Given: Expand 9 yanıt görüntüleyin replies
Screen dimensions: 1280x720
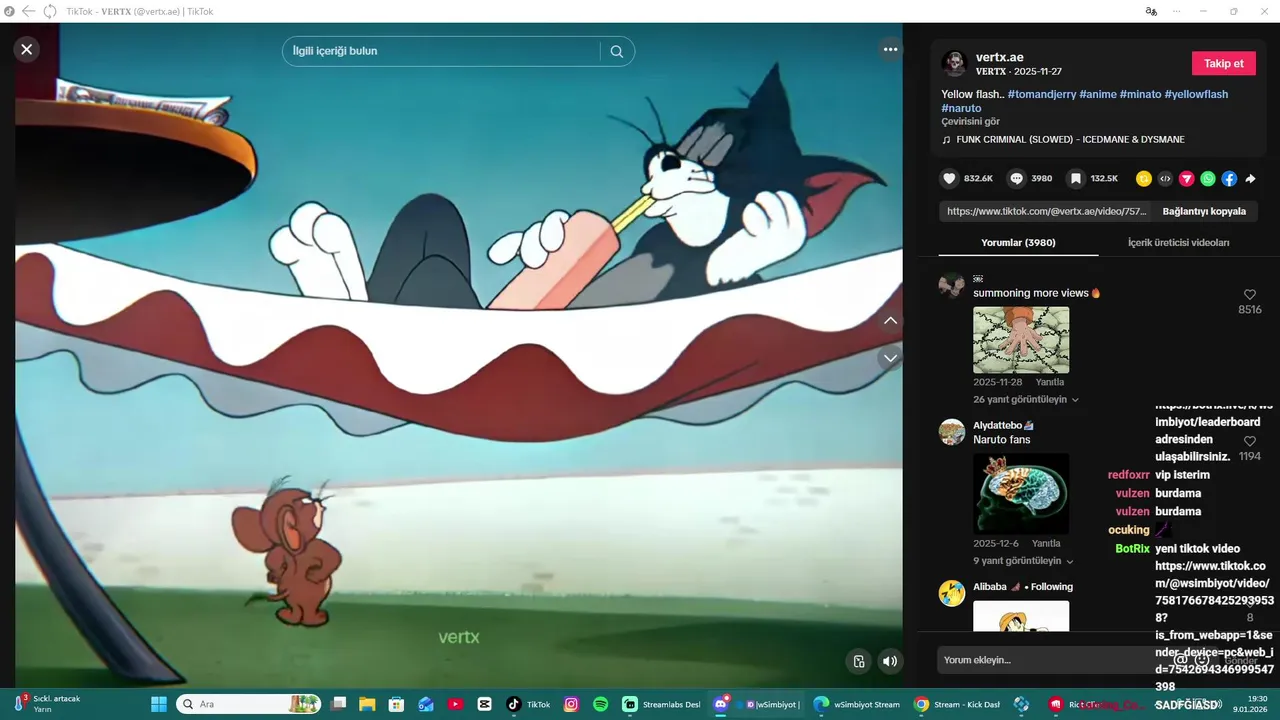Looking at the screenshot, I should click(x=1023, y=561).
